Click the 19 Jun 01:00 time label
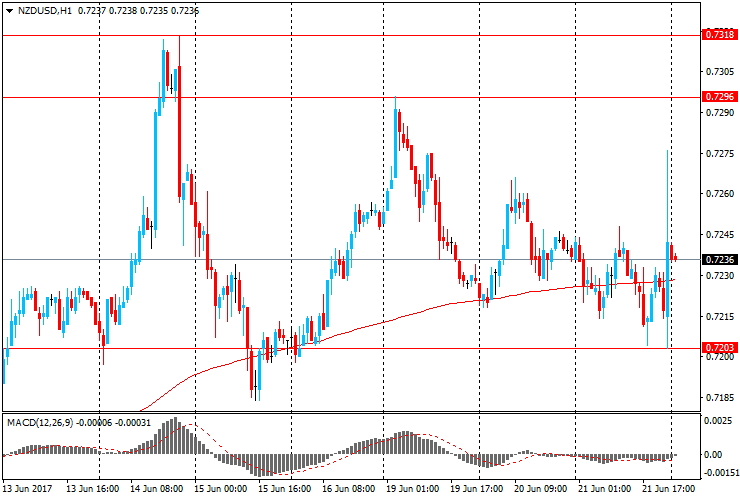 (412, 489)
